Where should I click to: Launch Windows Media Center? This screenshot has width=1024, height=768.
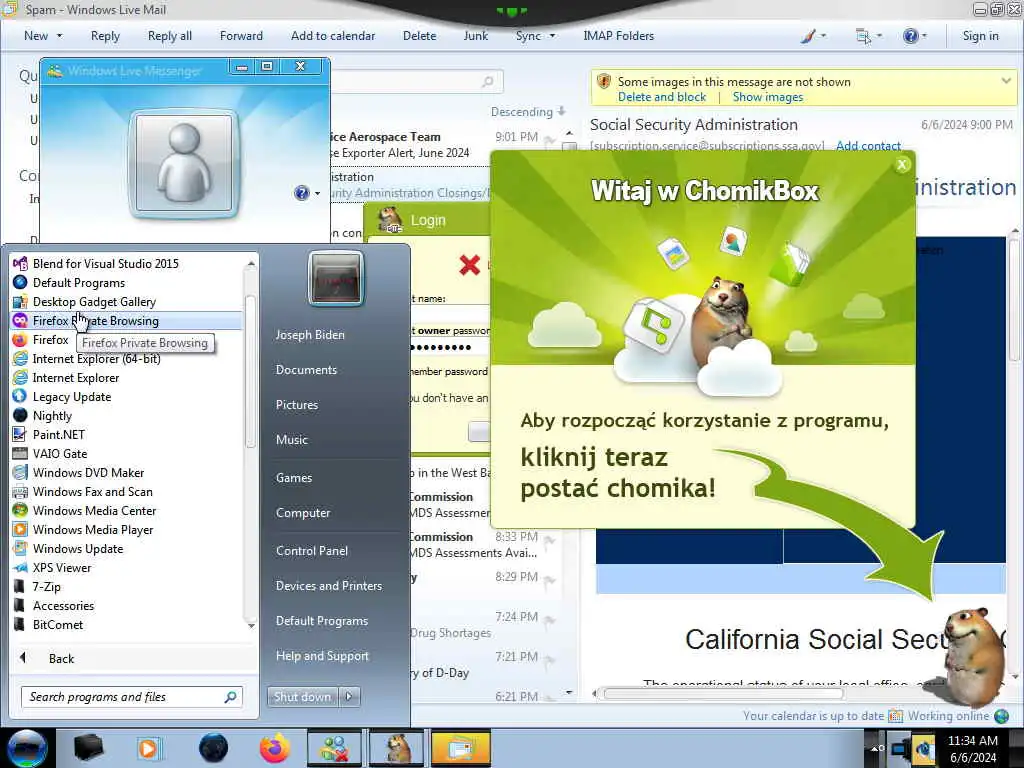tap(94, 510)
